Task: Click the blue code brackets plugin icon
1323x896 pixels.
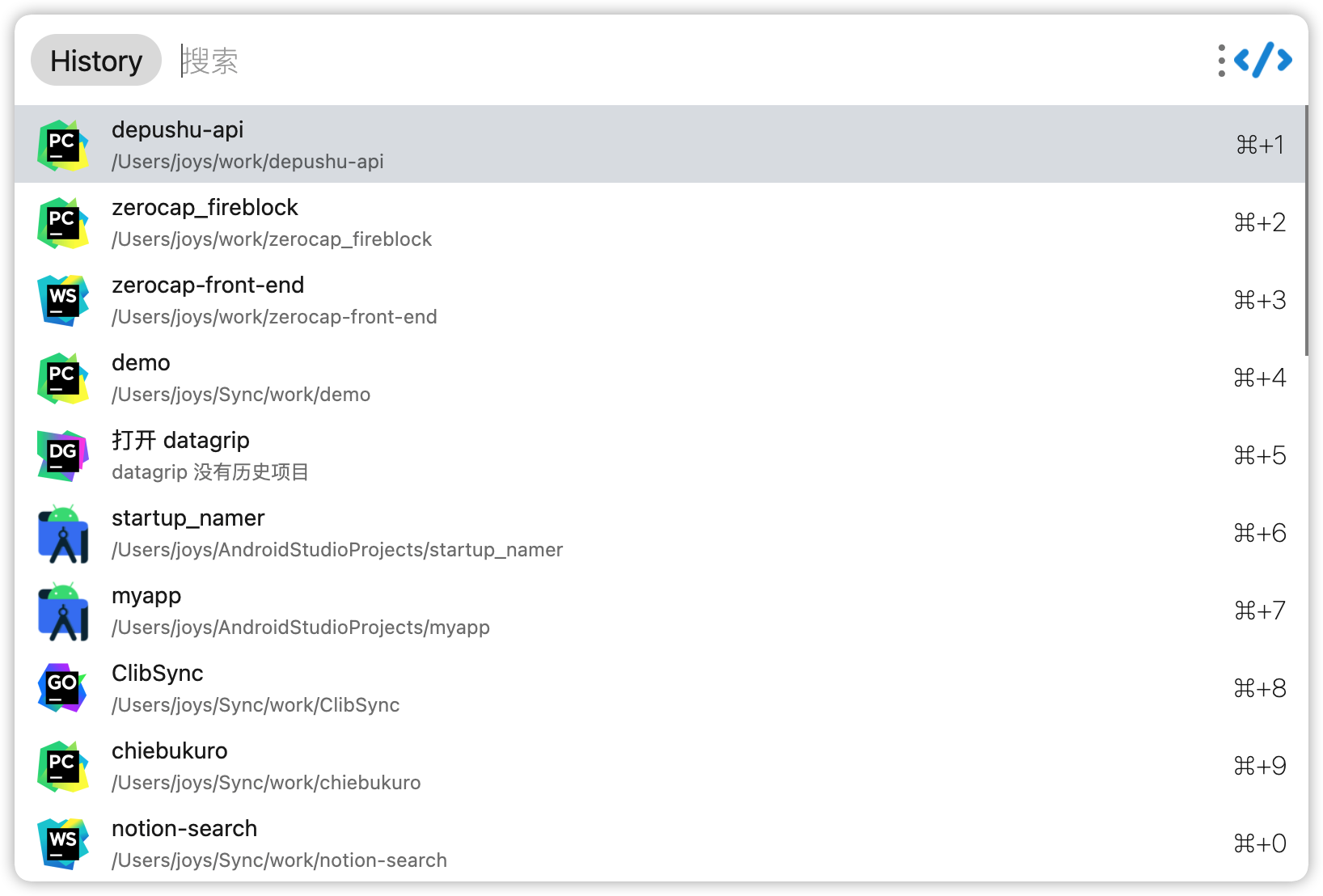Action: pos(1262,60)
